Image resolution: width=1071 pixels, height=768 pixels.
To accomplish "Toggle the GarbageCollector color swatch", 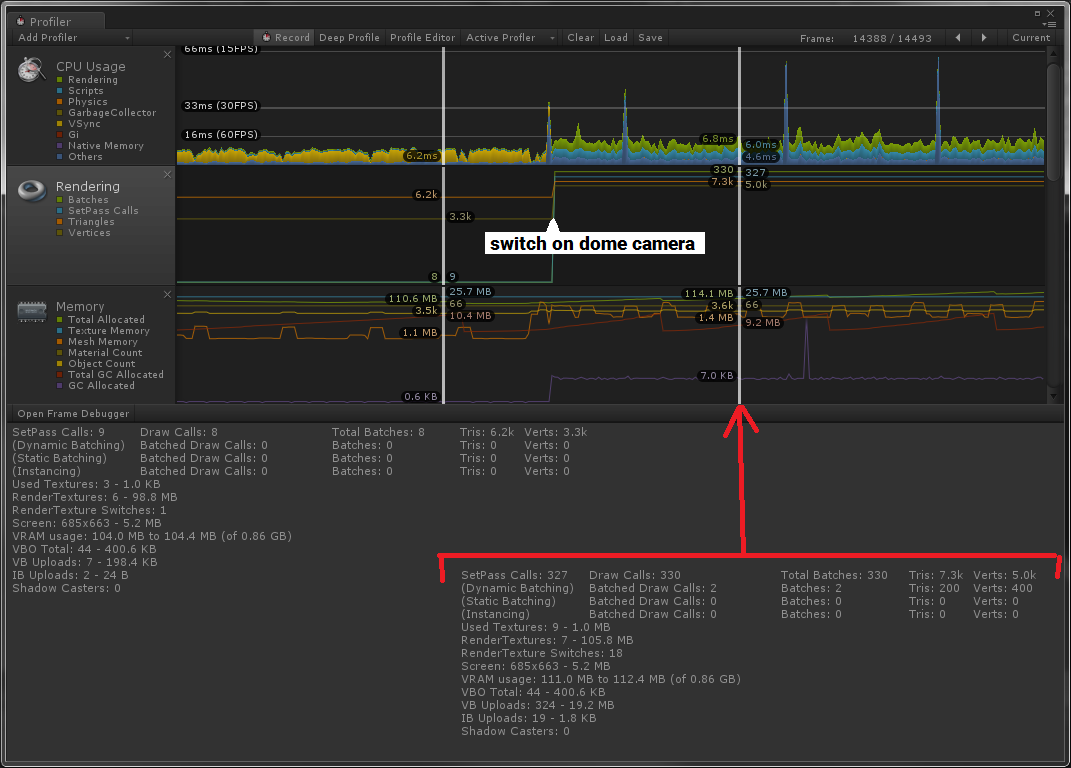I will 59,113.
